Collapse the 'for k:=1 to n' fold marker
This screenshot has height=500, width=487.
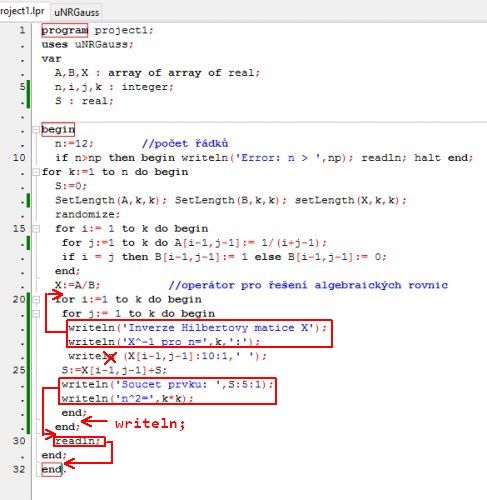point(36,172)
